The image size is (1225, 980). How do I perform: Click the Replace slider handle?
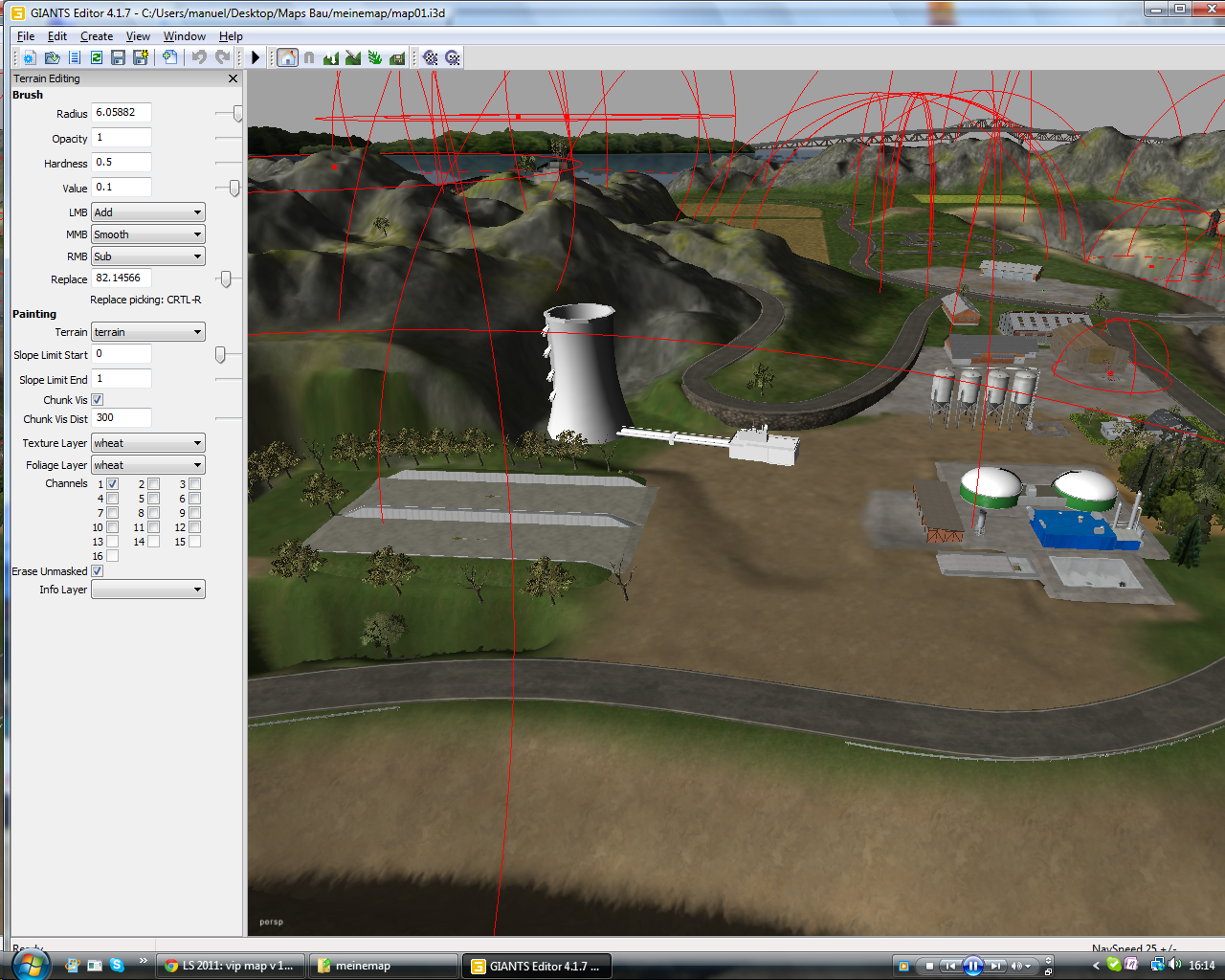click(x=226, y=279)
